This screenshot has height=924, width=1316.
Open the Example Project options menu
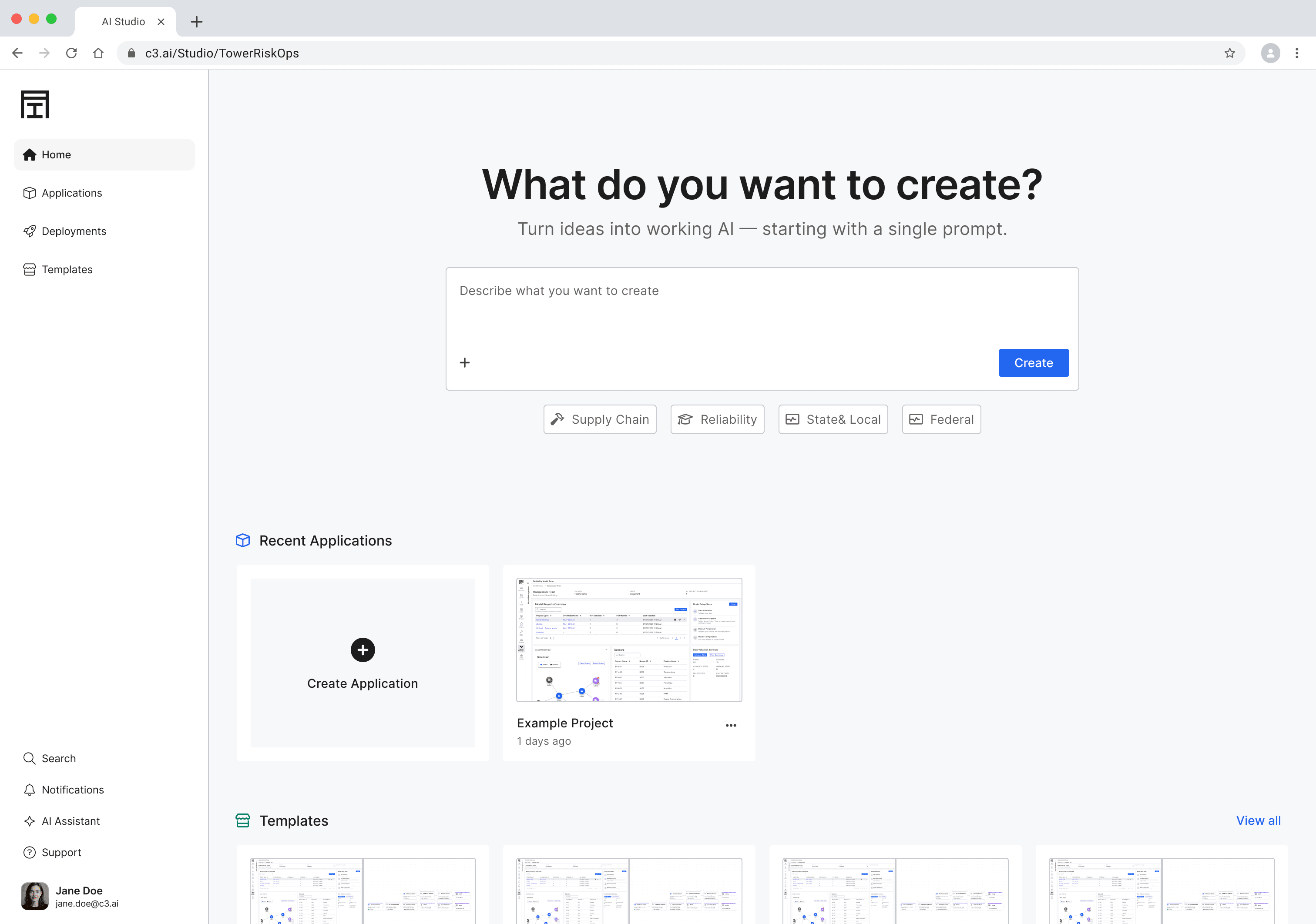(731, 725)
